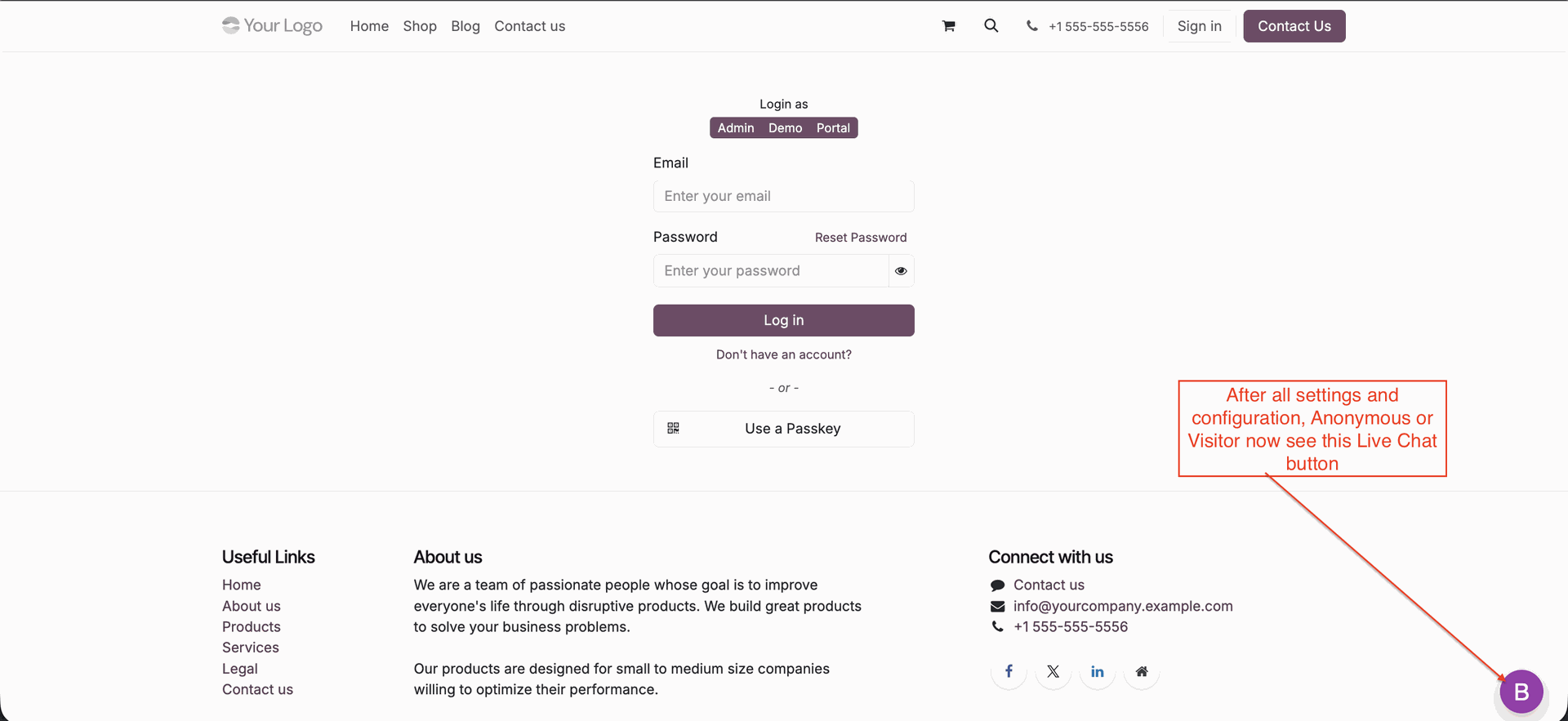
Task: Click the Your Logo image
Action: pos(273,26)
